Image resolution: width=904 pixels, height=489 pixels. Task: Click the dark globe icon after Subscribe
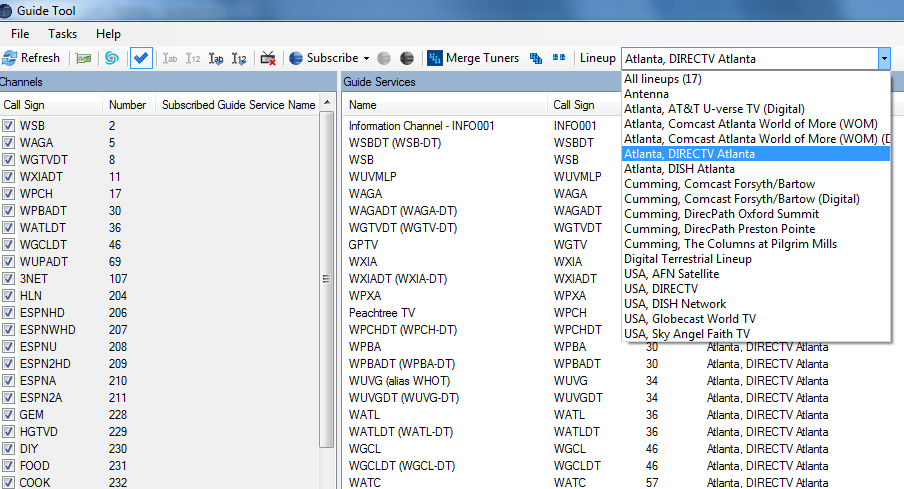pos(406,58)
